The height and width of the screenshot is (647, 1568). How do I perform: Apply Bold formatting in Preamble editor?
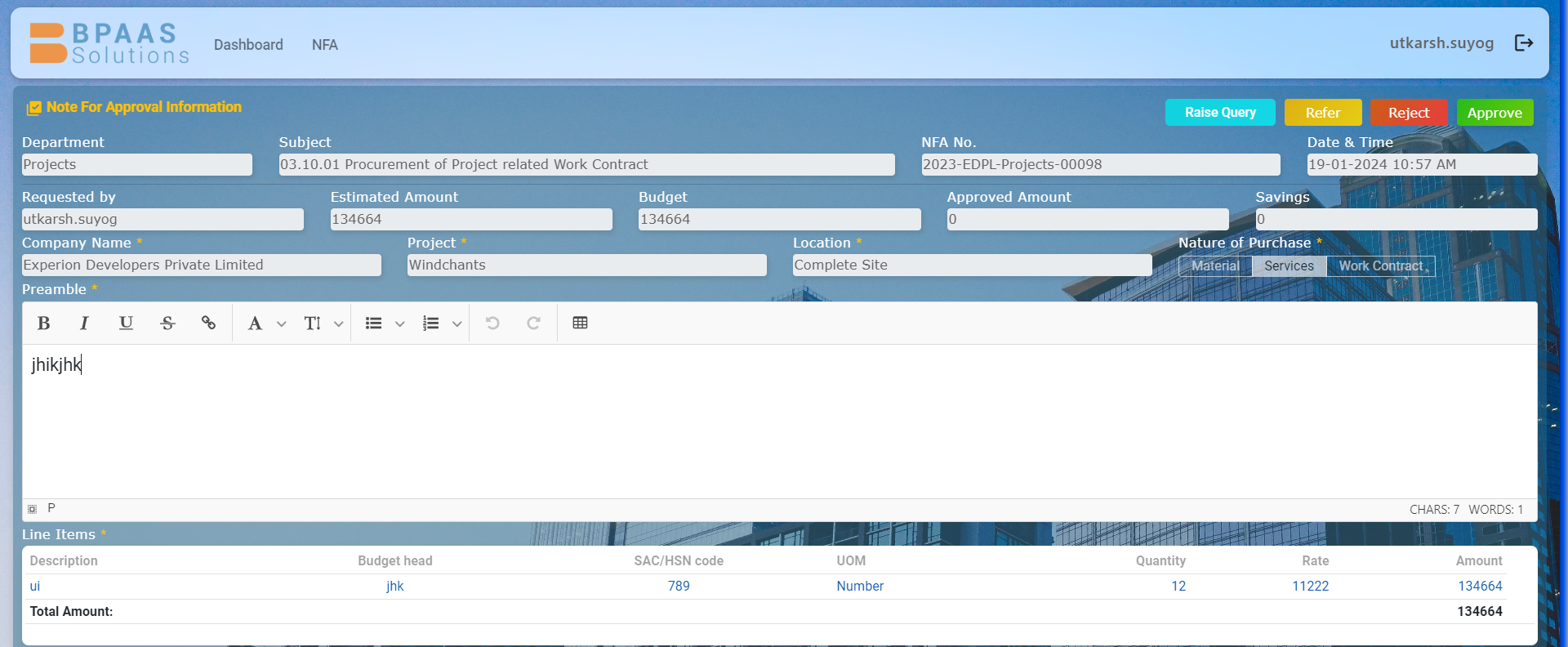tap(44, 323)
